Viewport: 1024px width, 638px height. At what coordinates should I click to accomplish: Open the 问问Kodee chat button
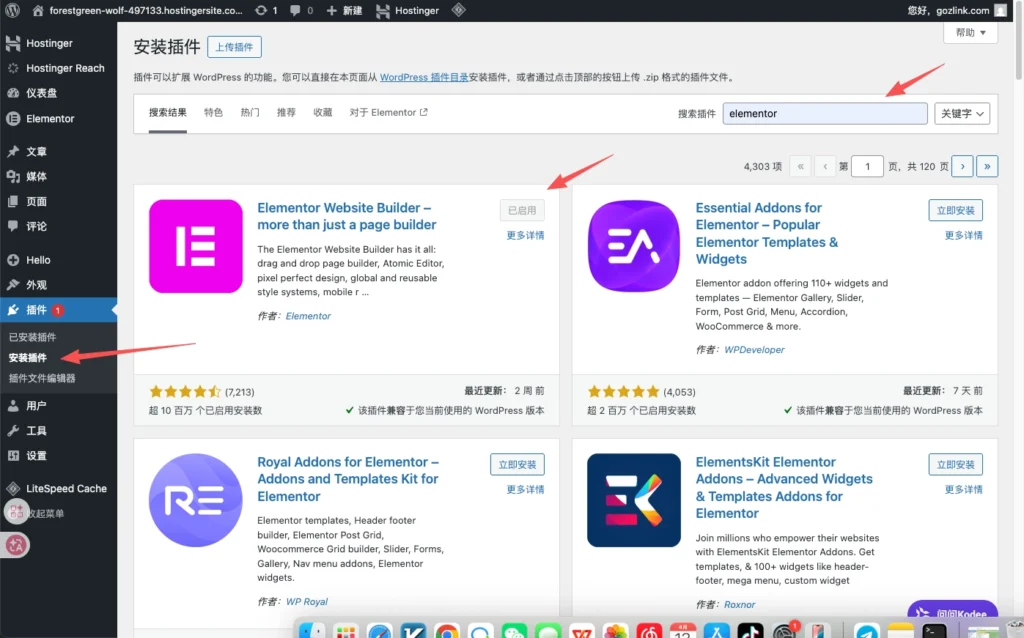(952, 613)
